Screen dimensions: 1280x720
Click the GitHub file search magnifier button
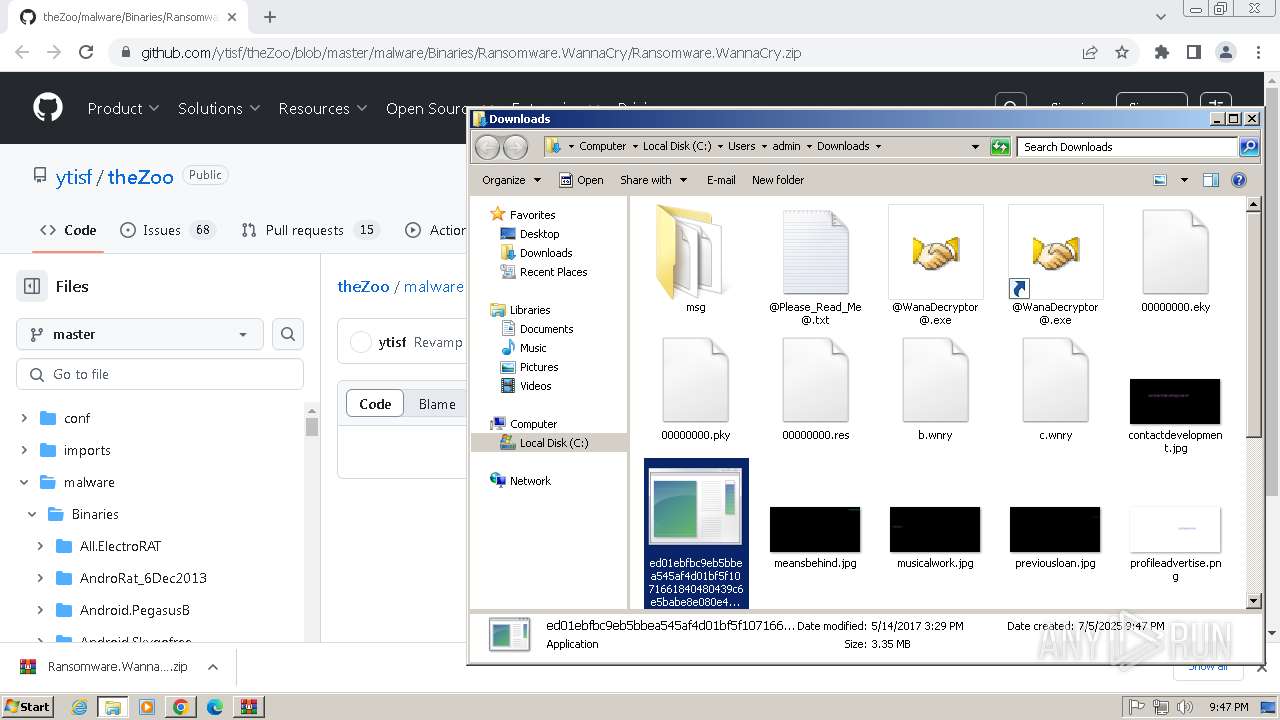pos(288,334)
